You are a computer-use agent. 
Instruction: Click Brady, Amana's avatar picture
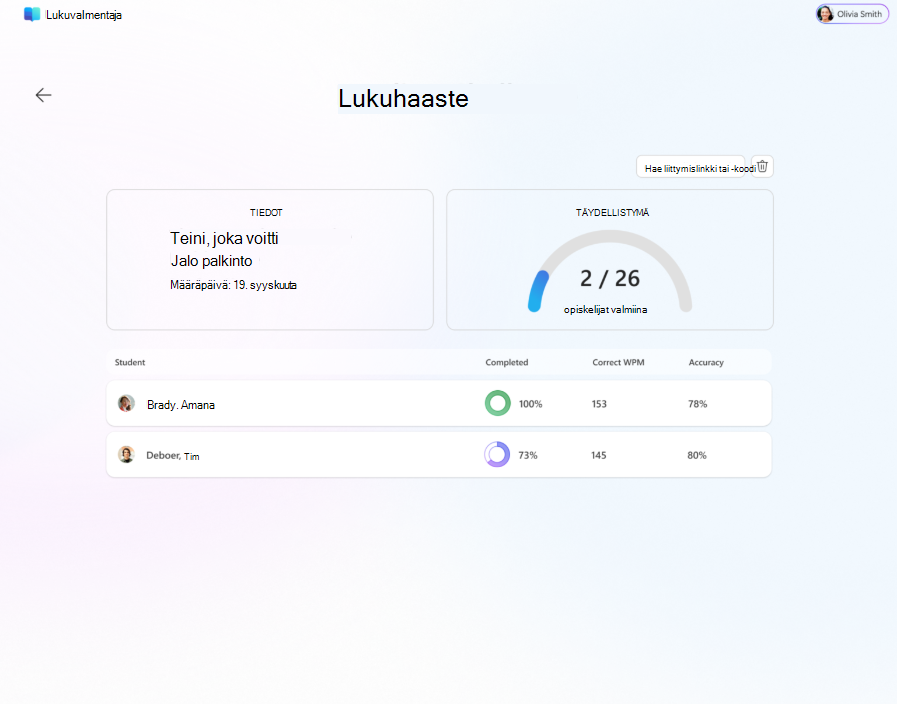click(x=126, y=403)
